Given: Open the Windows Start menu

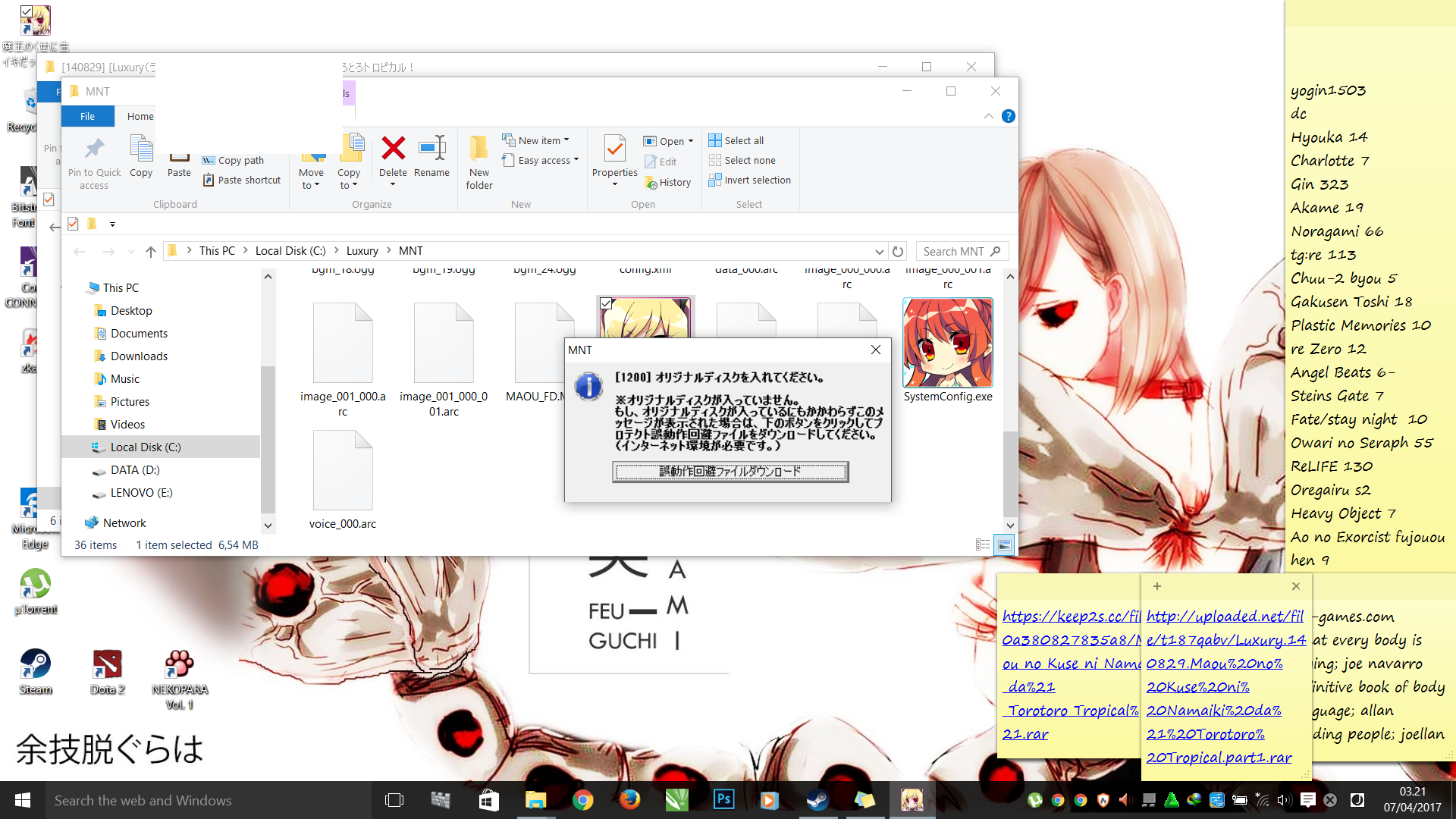Looking at the screenshot, I should click(x=23, y=800).
